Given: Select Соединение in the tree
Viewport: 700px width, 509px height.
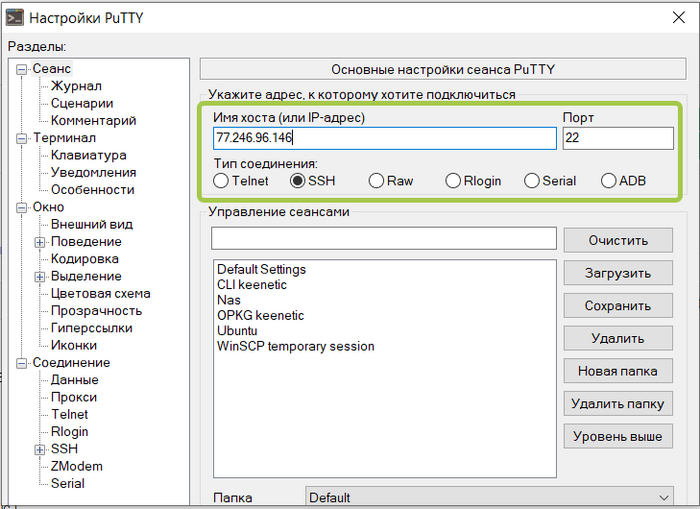Looking at the screenshot, I should [71, 363].
